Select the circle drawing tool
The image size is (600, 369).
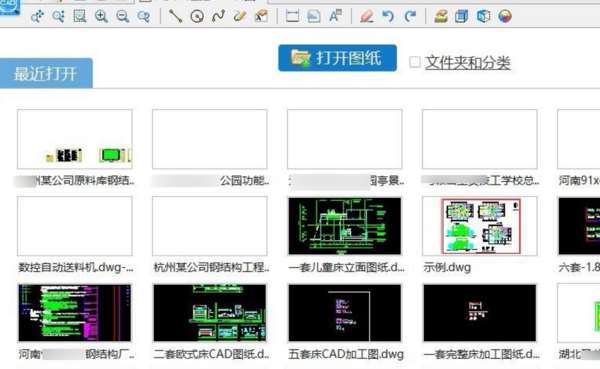point(197,16)
